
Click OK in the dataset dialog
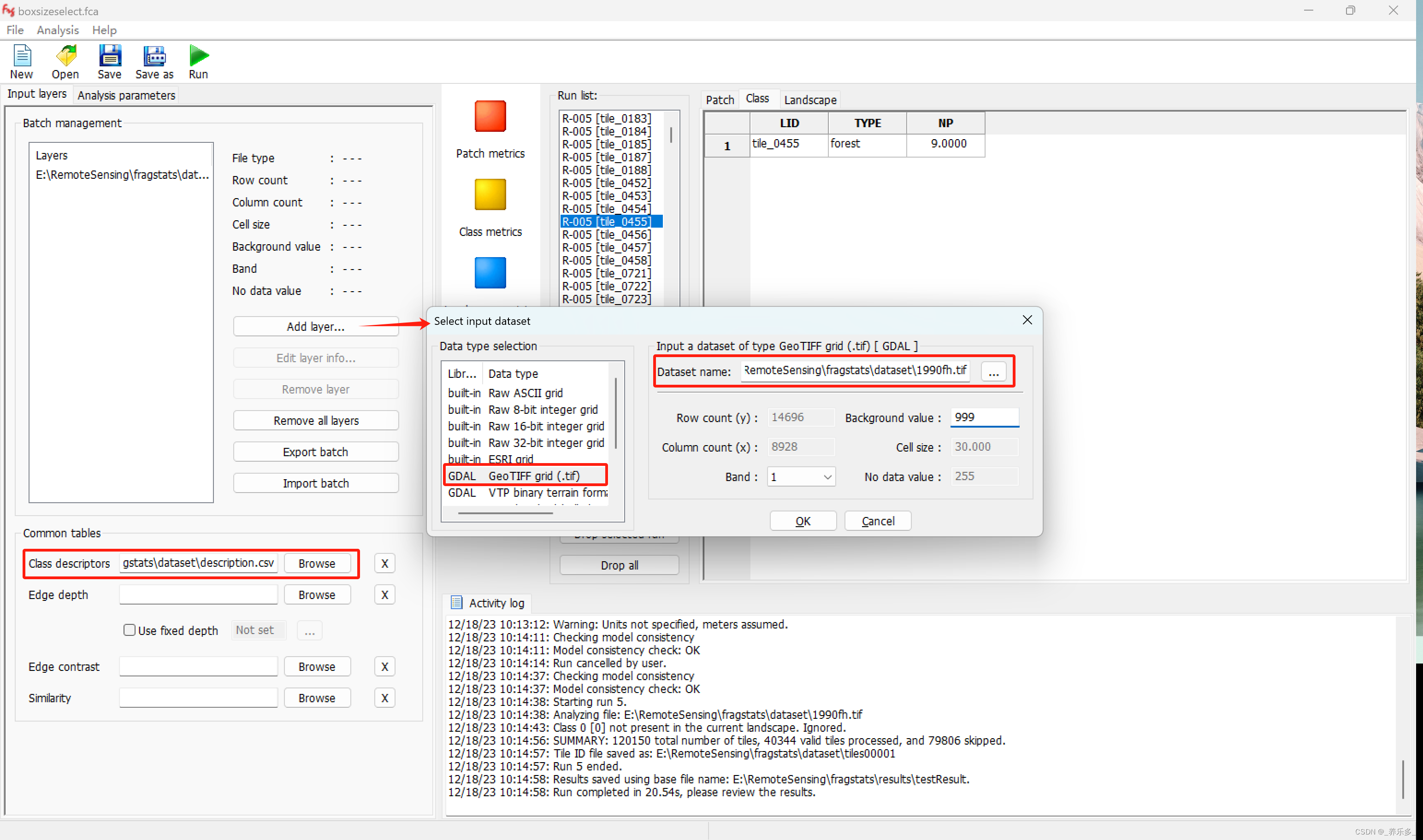(803, 521)
